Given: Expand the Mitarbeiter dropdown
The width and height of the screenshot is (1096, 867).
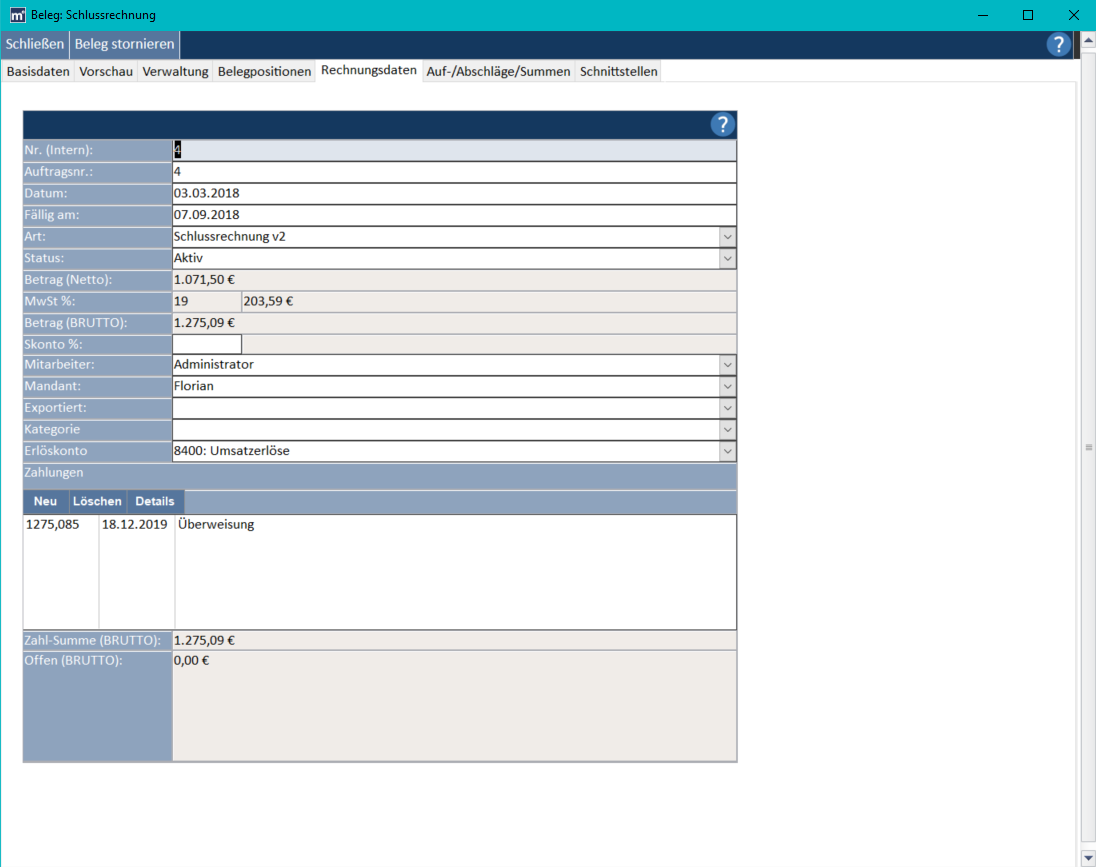Looking at the screenshot, I should pyautogui.click(x=727, y=365).
